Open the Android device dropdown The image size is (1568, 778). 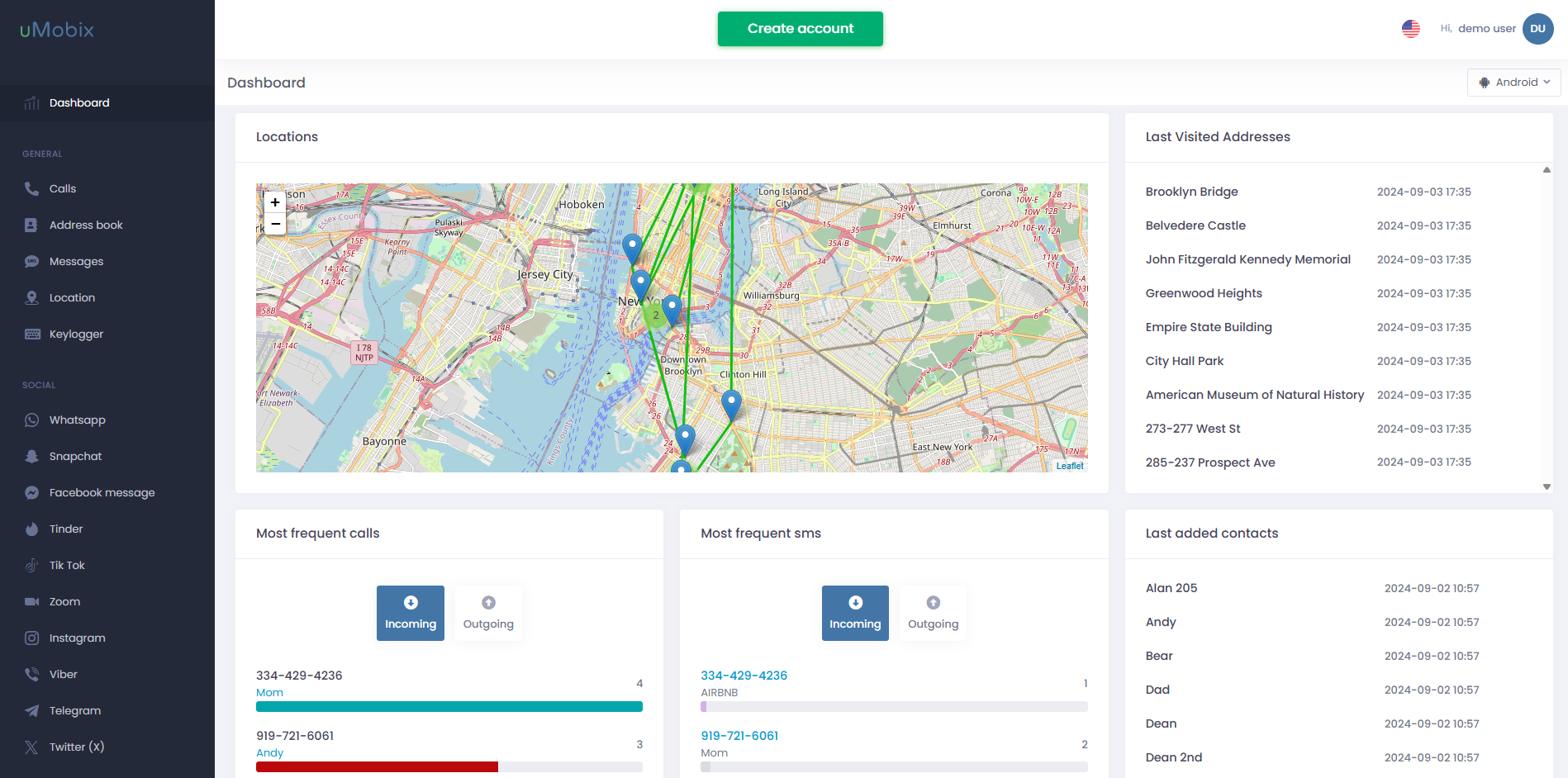click(1513, 83)
